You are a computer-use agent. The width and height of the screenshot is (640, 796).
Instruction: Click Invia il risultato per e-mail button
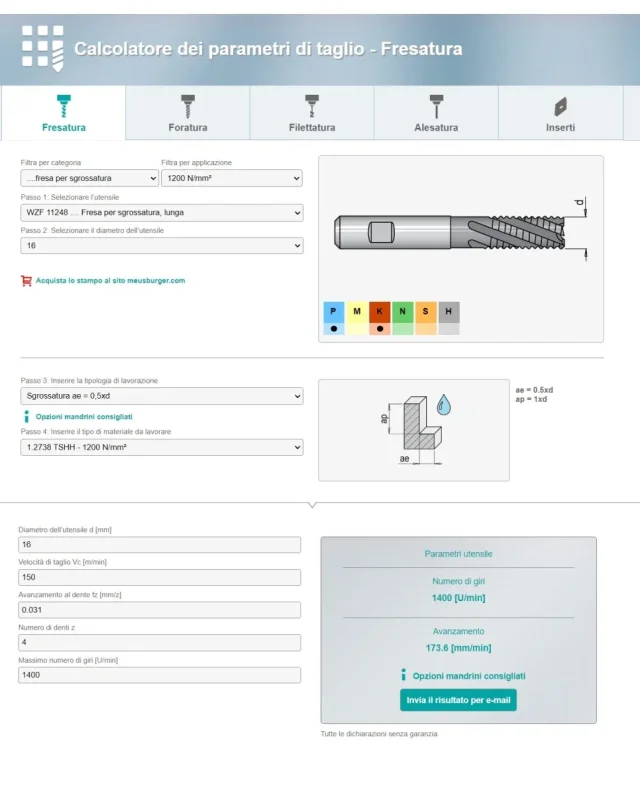pyautogui.click(x=458, y=700)
